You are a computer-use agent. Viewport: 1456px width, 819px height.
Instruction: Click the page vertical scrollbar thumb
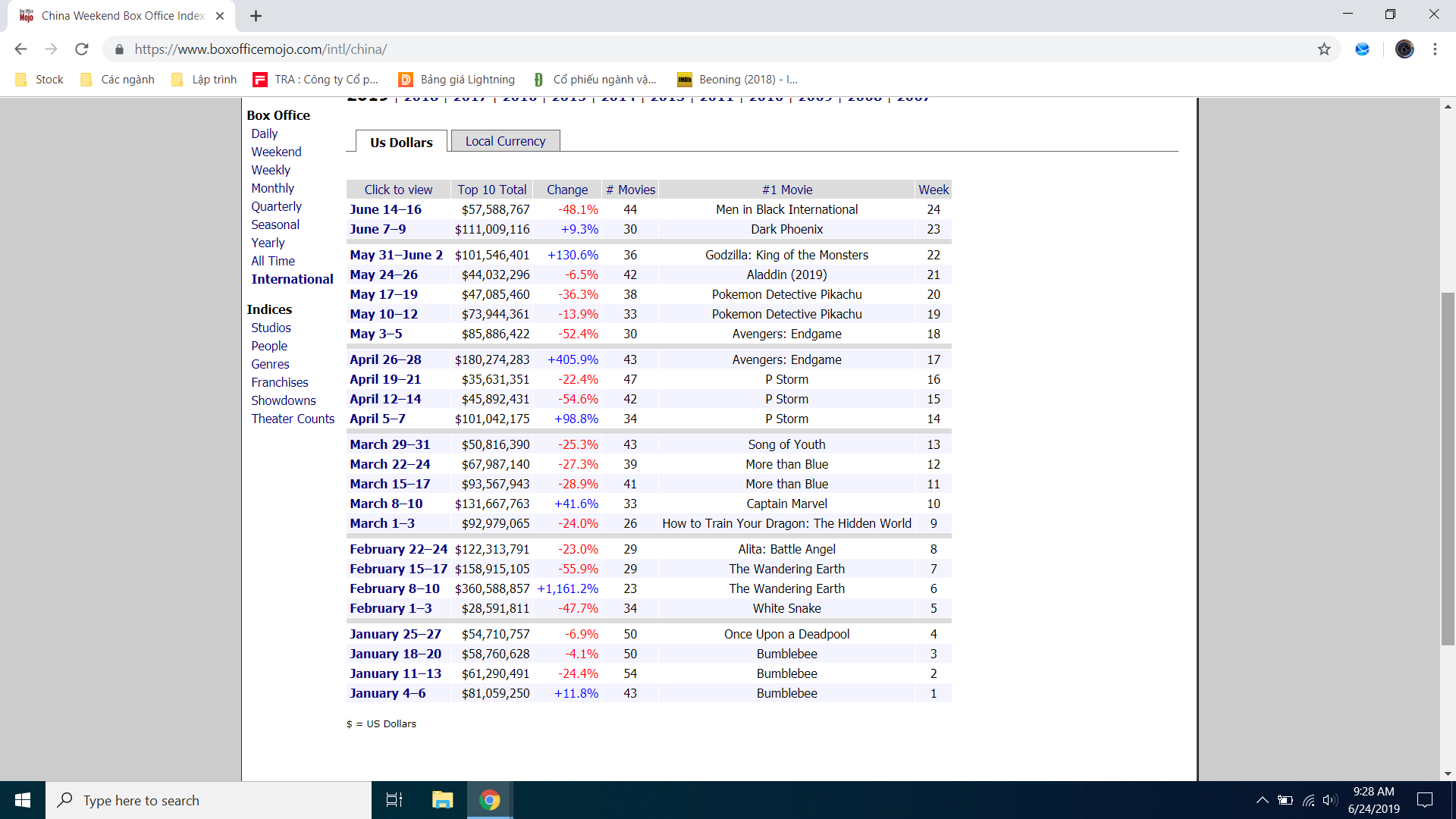[1448, 469]
